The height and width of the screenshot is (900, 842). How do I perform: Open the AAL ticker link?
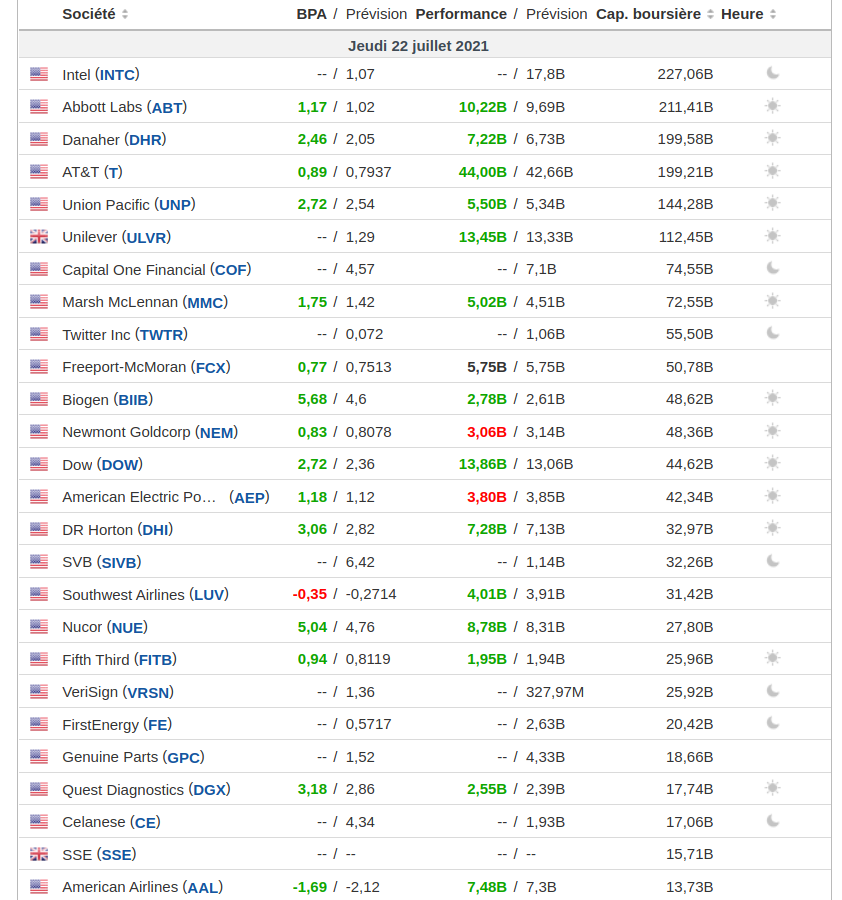203,887
